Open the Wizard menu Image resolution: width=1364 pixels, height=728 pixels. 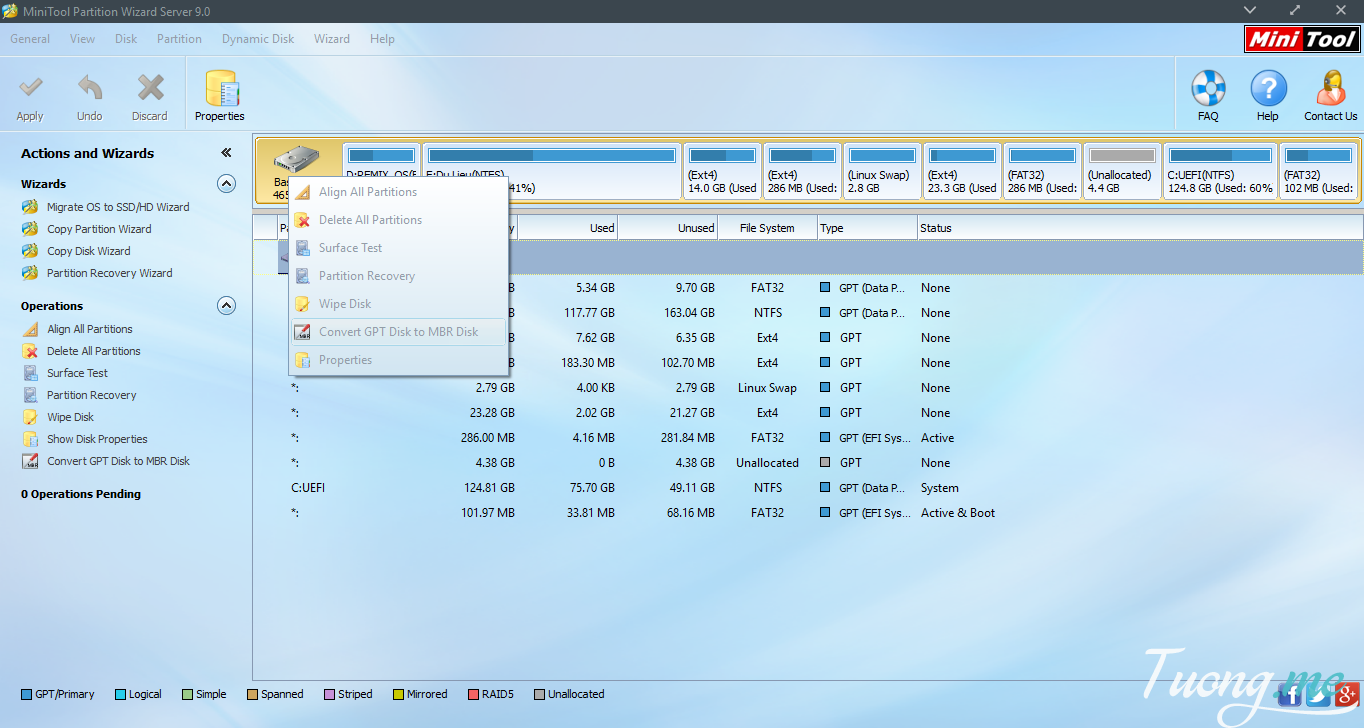tap(332, 39)
